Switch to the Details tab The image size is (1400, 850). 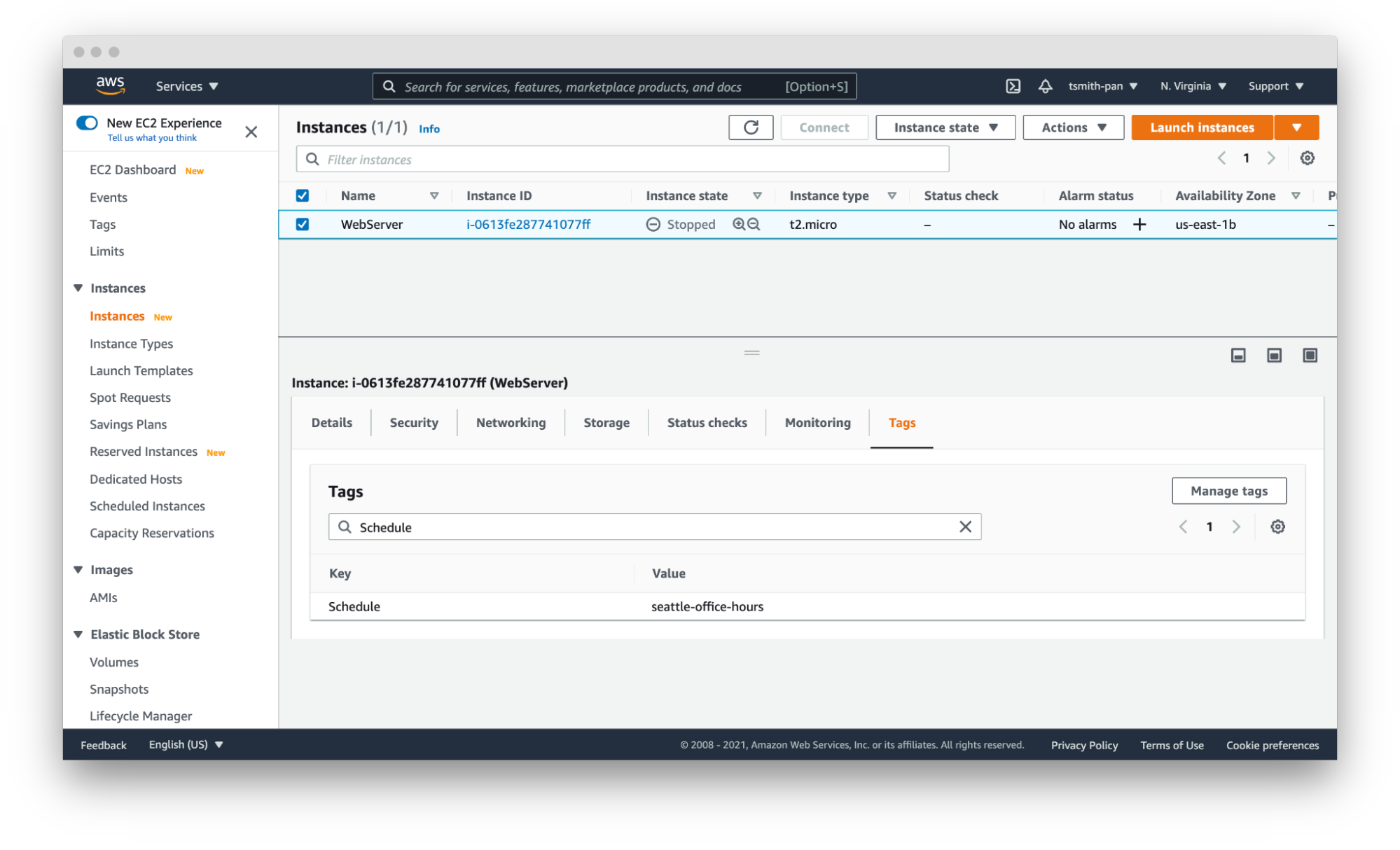[332, 423]
